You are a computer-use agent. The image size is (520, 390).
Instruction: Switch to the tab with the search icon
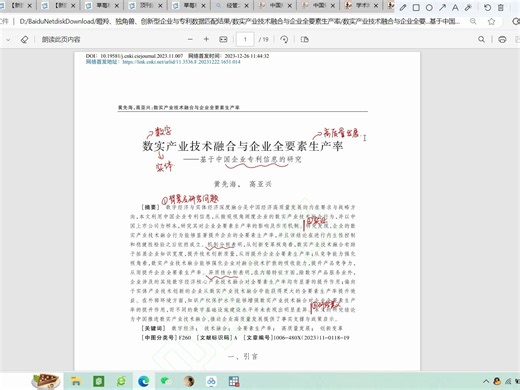coord(233,6)
